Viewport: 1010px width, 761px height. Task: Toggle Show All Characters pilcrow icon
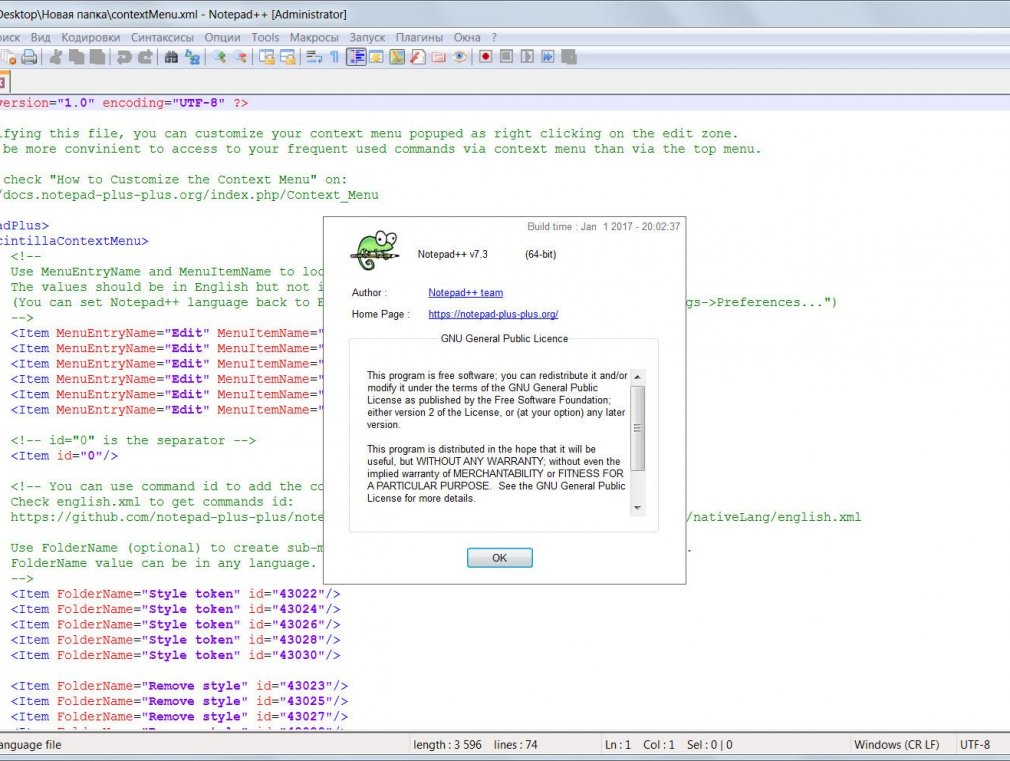[x=334, y=57]
